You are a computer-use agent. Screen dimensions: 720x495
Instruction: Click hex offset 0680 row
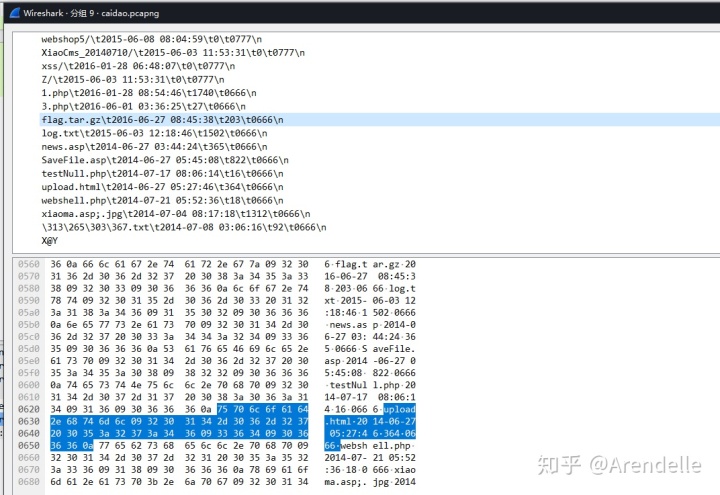217,482
